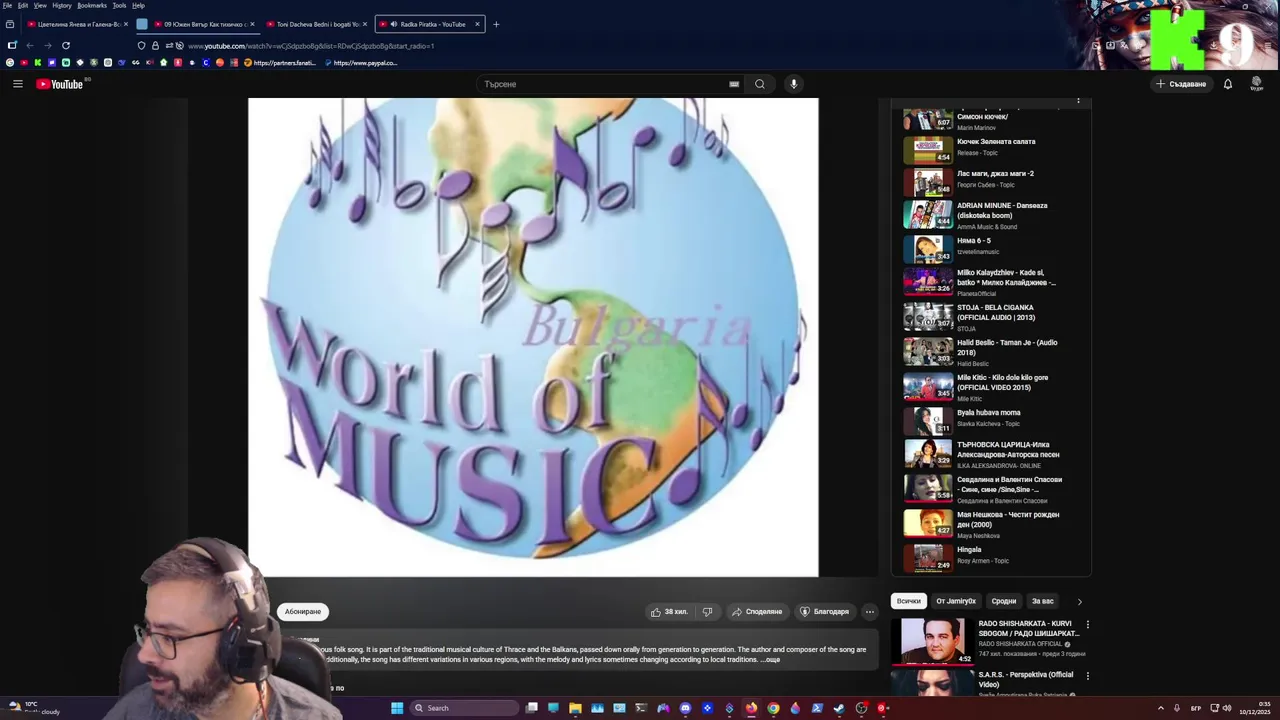Focus the Търсене search field
The height and width of the screenshot is (720, 1280).
(x=610, y=84)
